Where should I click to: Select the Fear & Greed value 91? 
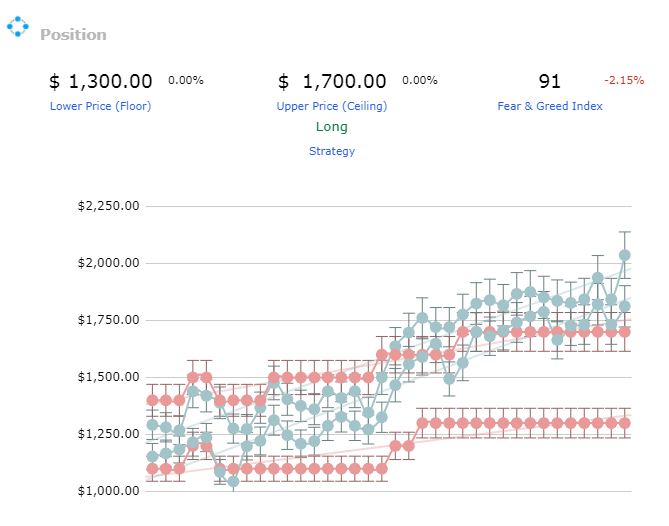tap(550, 81)
